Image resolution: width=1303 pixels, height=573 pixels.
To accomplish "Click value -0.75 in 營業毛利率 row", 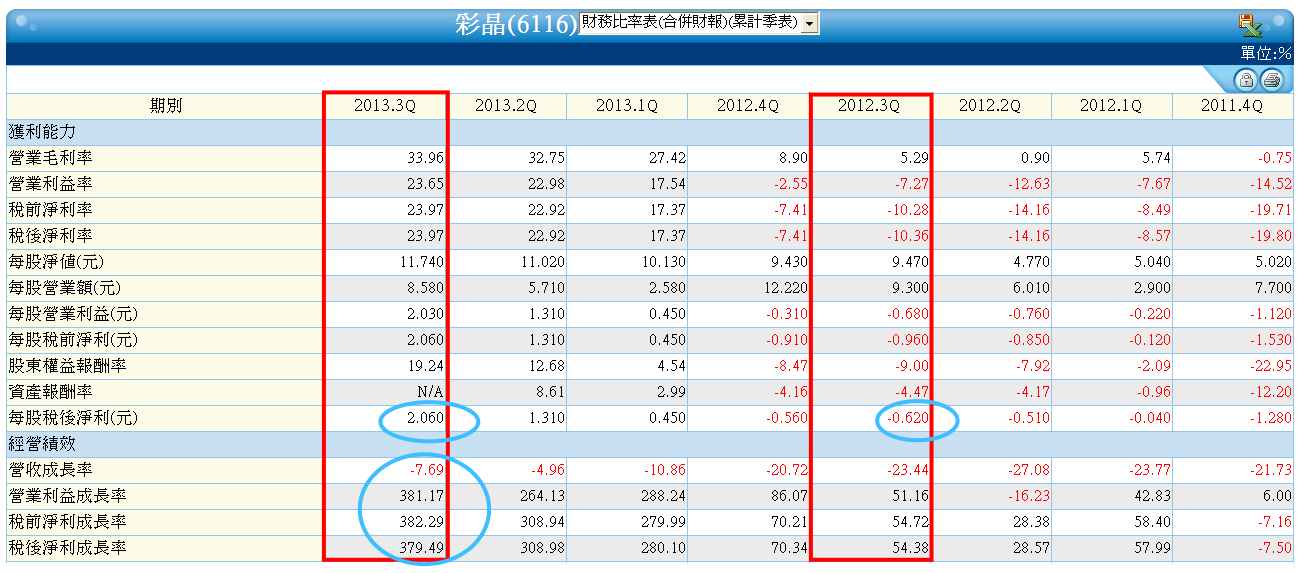I will pyautogui.click(x=1274, y=157).
